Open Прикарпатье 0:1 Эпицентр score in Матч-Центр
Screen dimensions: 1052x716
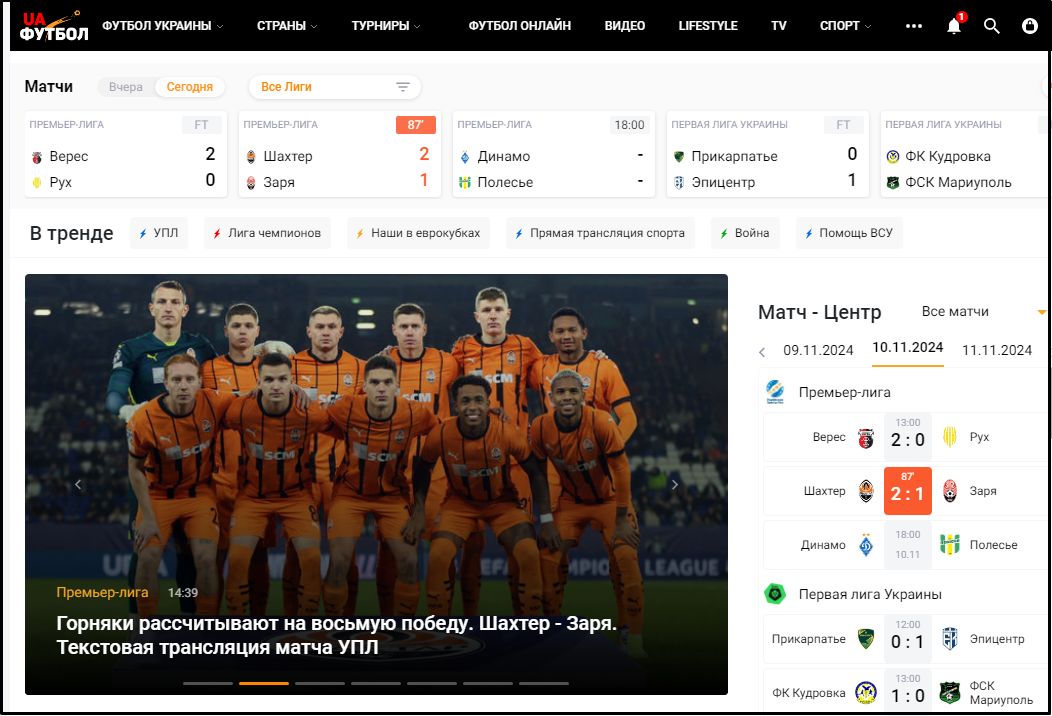[907, 639]
